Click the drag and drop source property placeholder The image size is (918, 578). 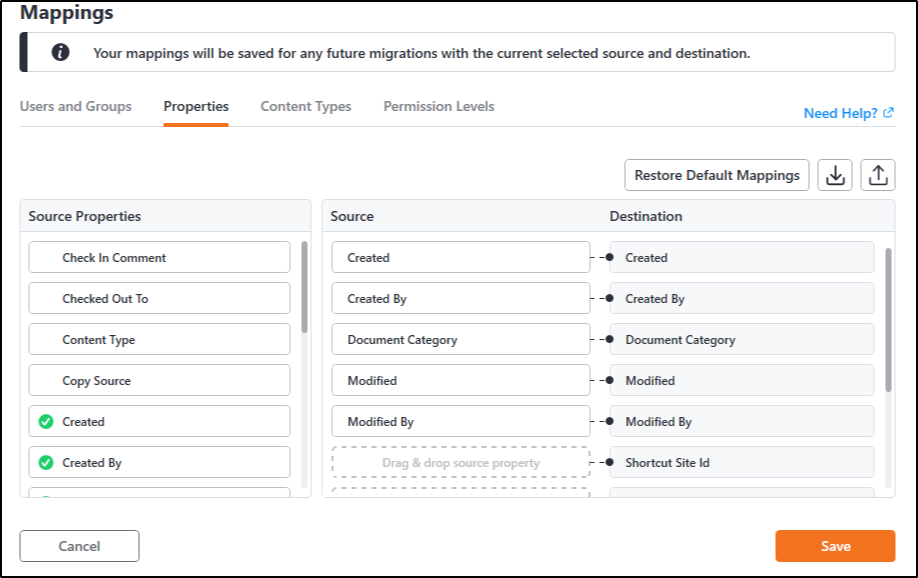pyautogui.click(x=460, y=462)
